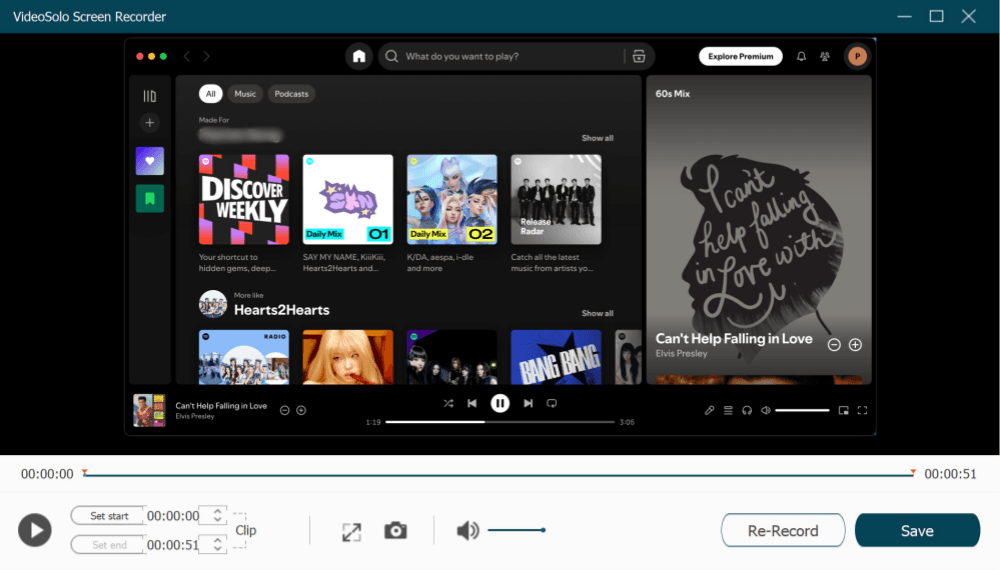Screen dimensions: 1000x570
Task: Click the Clip label
Action: point(246,530)
